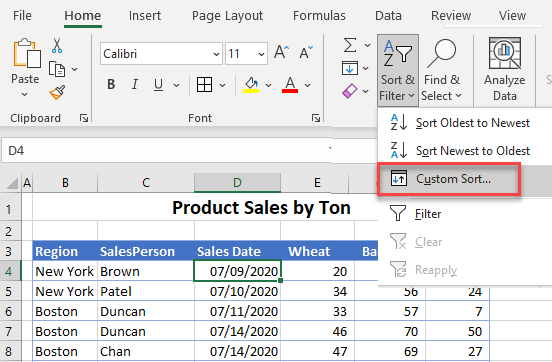
Task: Expand the Paste options arrow
Action: (24, 94)
